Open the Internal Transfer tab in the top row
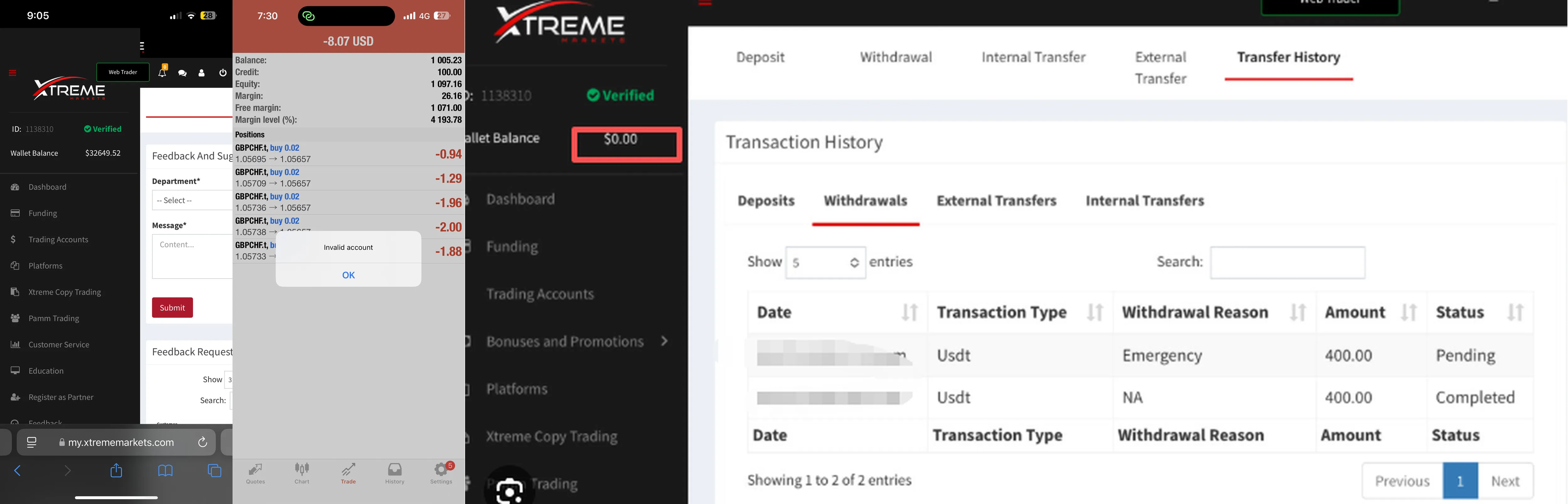Image resolution: width=1568 pixels, height=504 pixels. [1034, 57]
